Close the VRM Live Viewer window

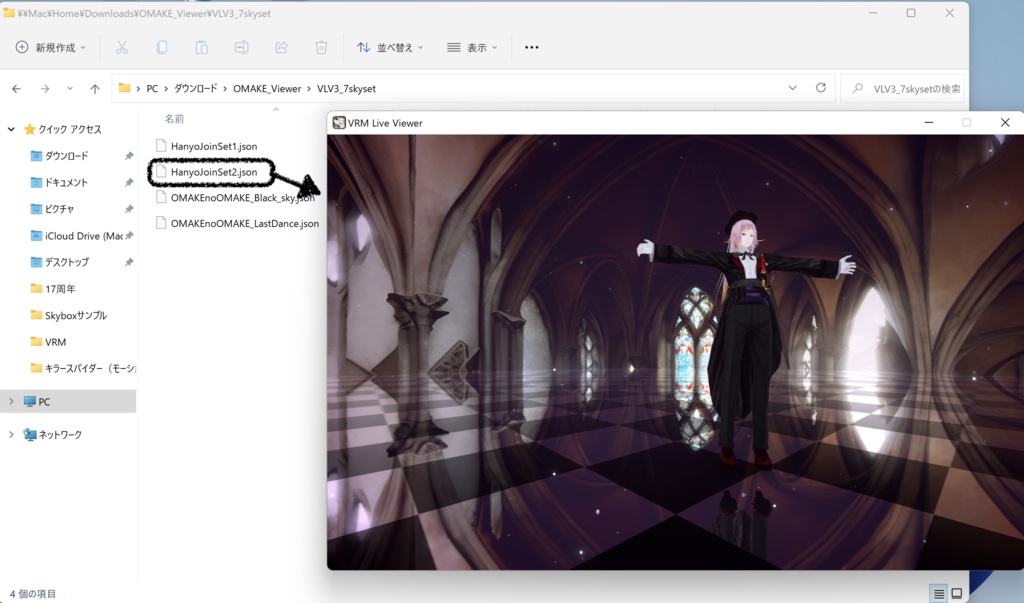1005,122
